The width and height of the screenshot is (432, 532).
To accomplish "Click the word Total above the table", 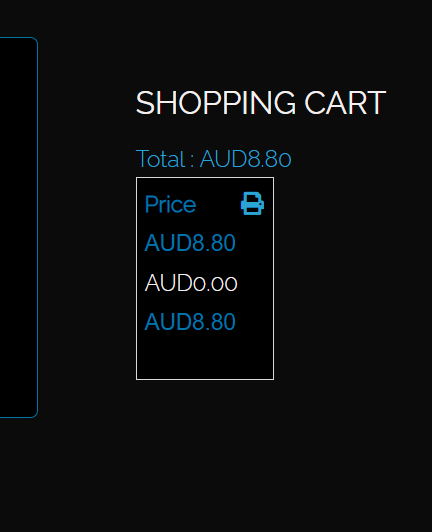I will click(x=161, y=158).
